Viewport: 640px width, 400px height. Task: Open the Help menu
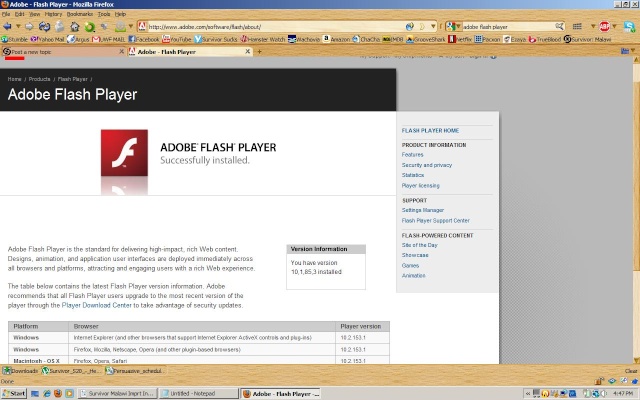pos(120,14)
